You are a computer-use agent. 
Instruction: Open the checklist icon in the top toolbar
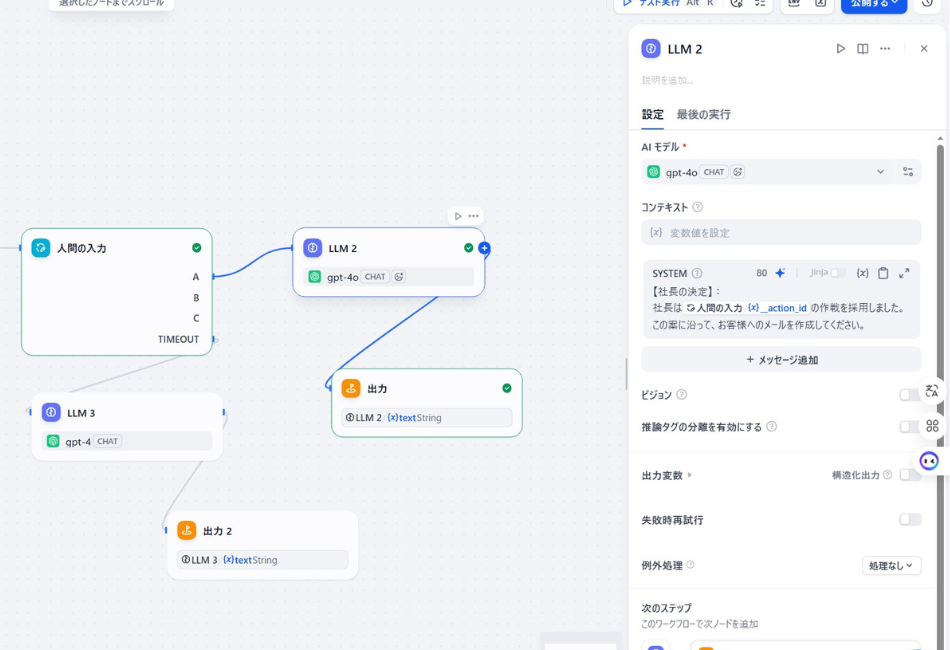(760, 5)
